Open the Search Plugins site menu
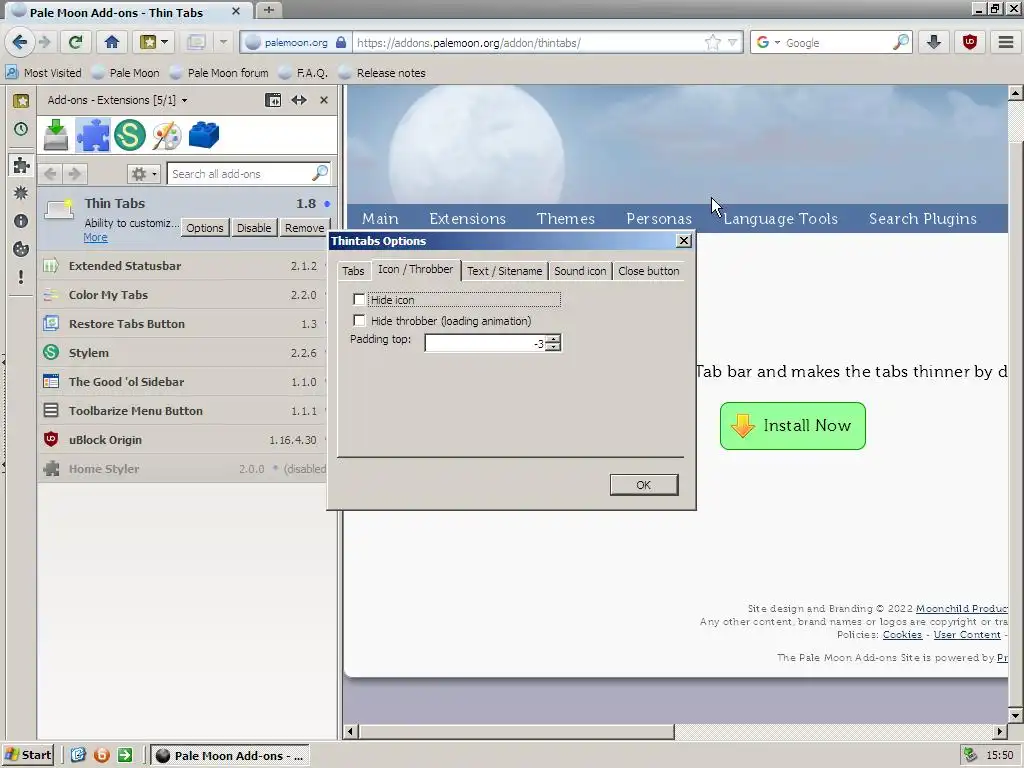1024x768 pixels. 922,219
